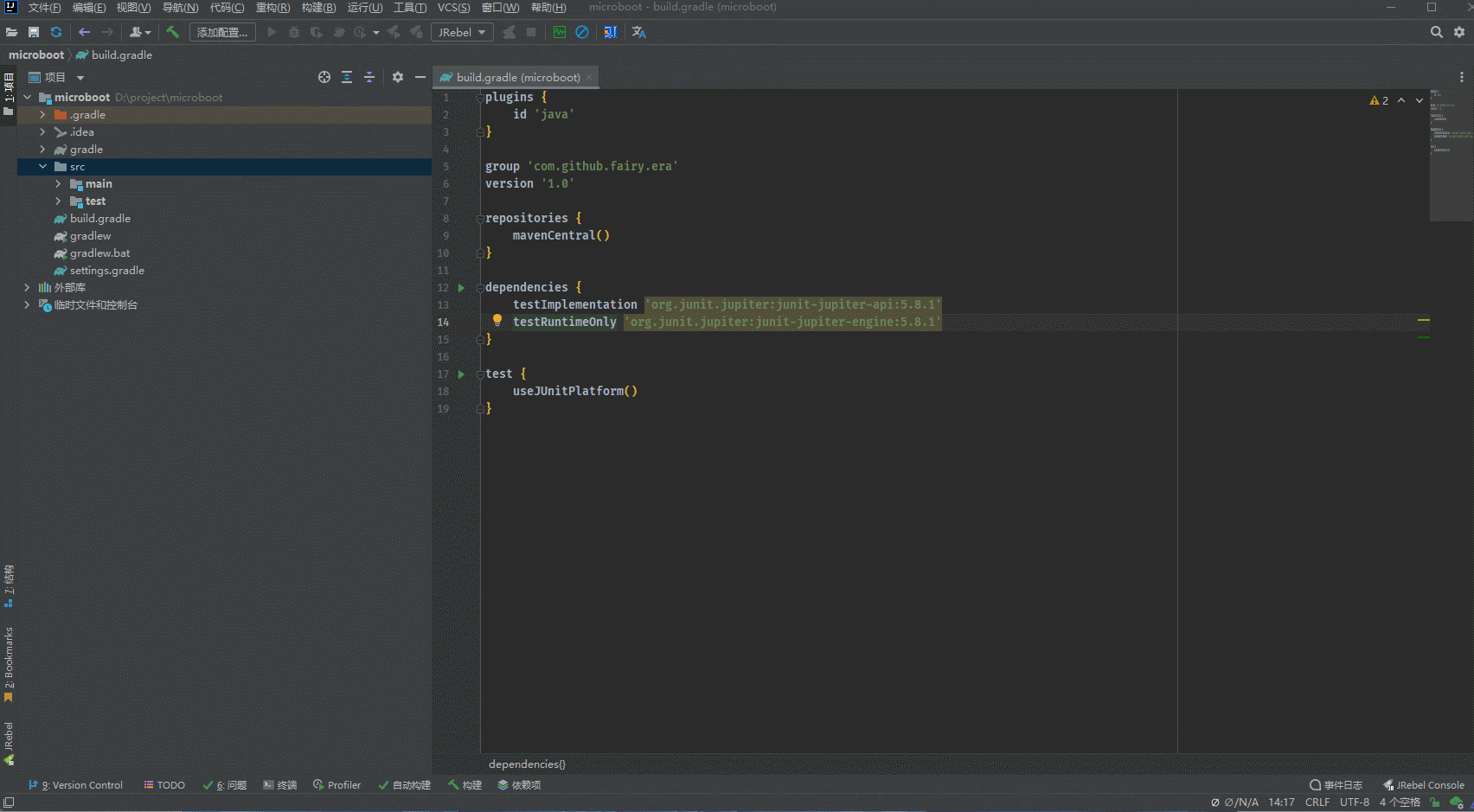The image size is (1474, 812).
Task: Toggle tool window bars icon at bottom-left
Action: point(9,802)
